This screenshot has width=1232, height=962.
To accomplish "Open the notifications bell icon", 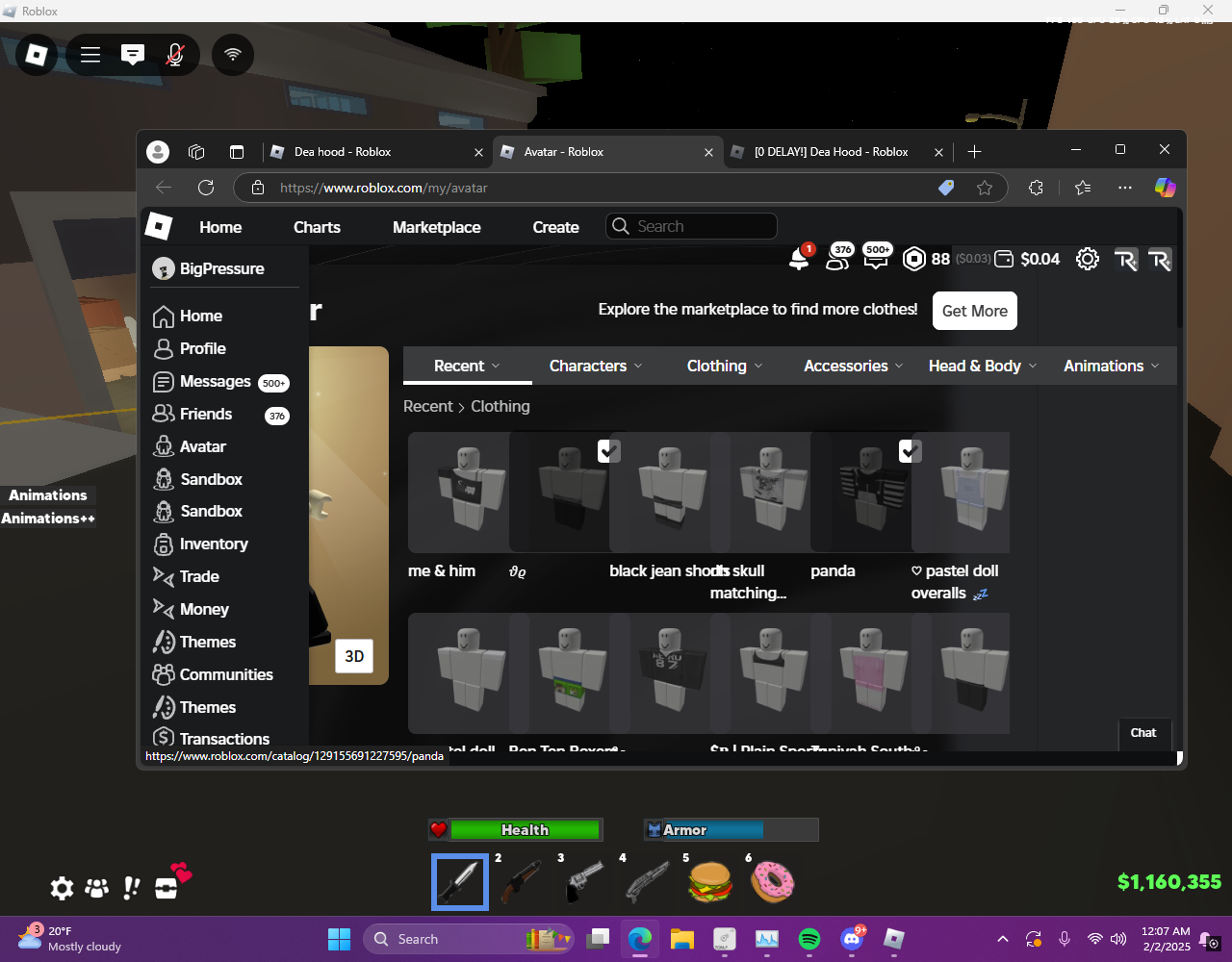I will pyautogui.click(x=799, y=259).
